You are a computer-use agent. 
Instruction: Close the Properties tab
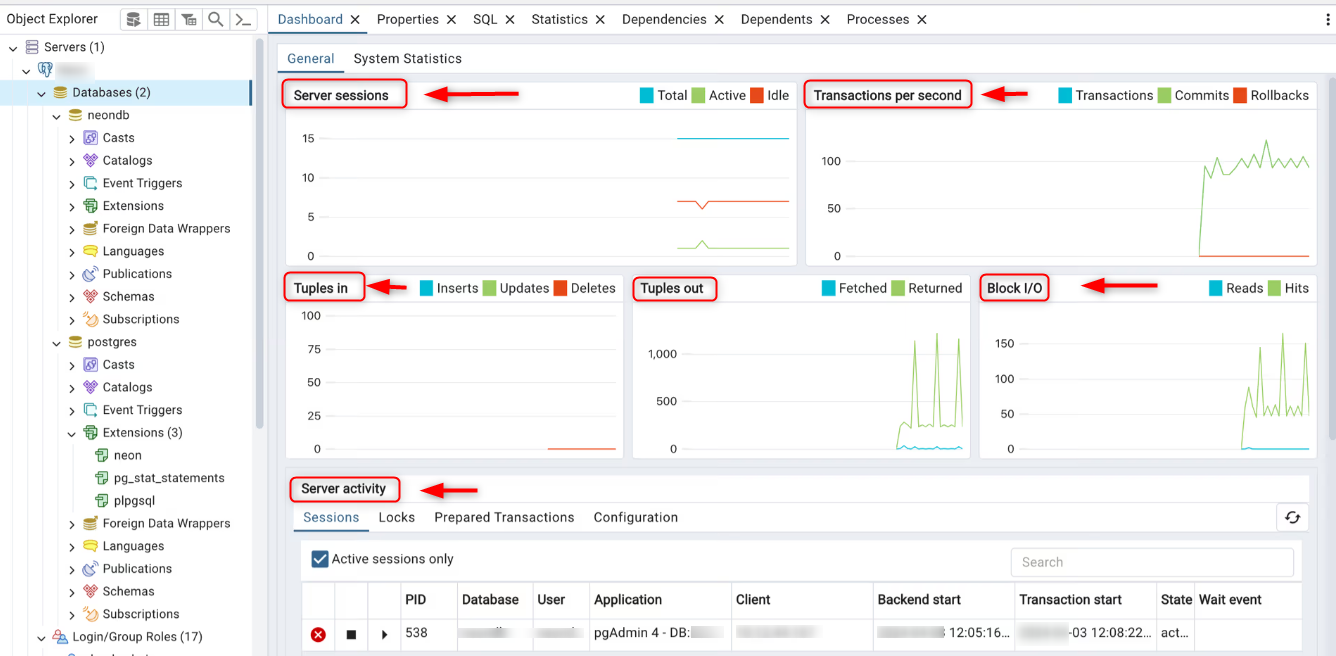[x=451, y=20]
